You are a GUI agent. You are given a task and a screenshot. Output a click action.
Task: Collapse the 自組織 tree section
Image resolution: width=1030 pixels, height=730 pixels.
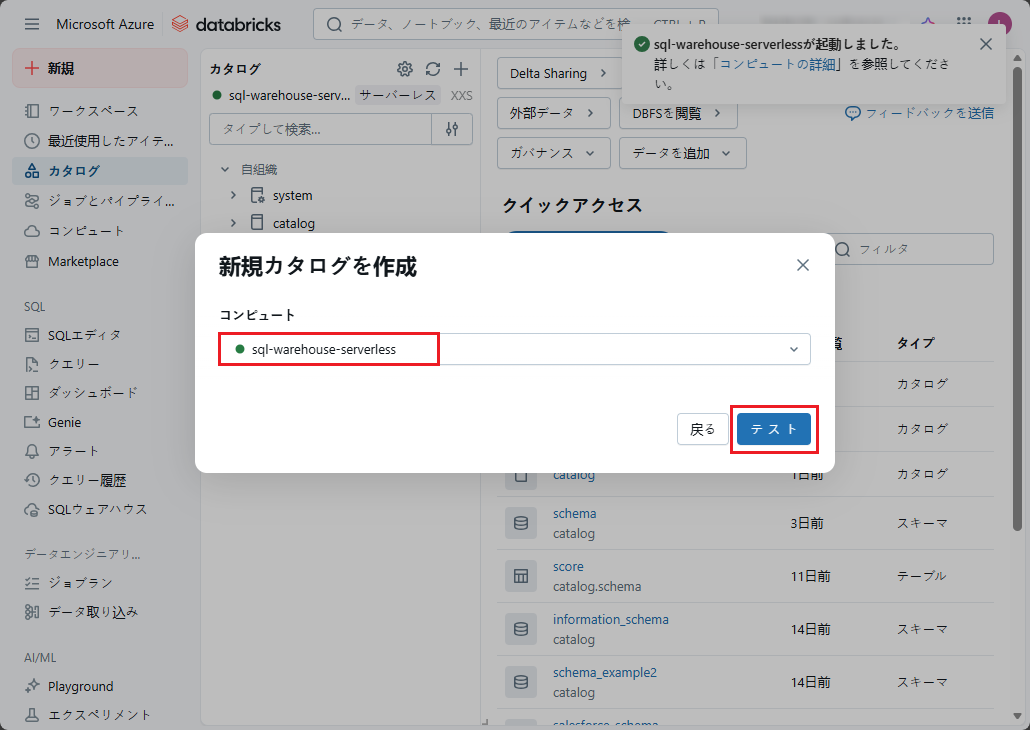point(225,170)
